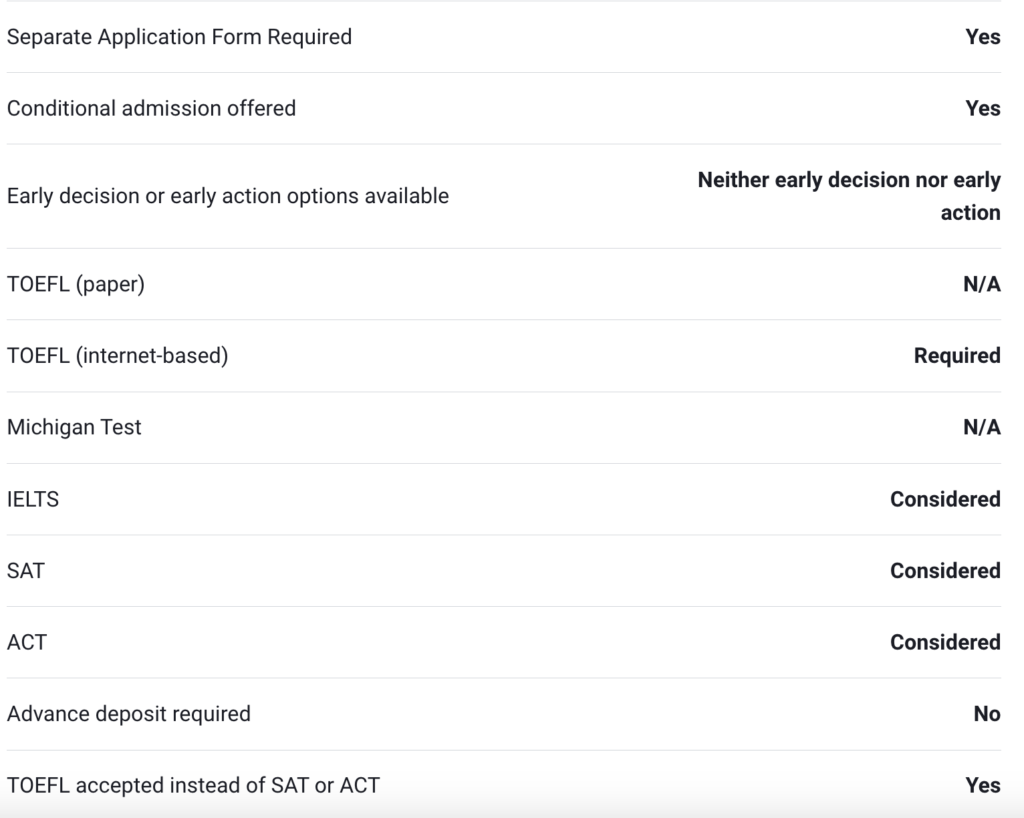Click the 'N/A' value for Michigan Test
This screenshot has width=1024, height=818.
(981, 428)
